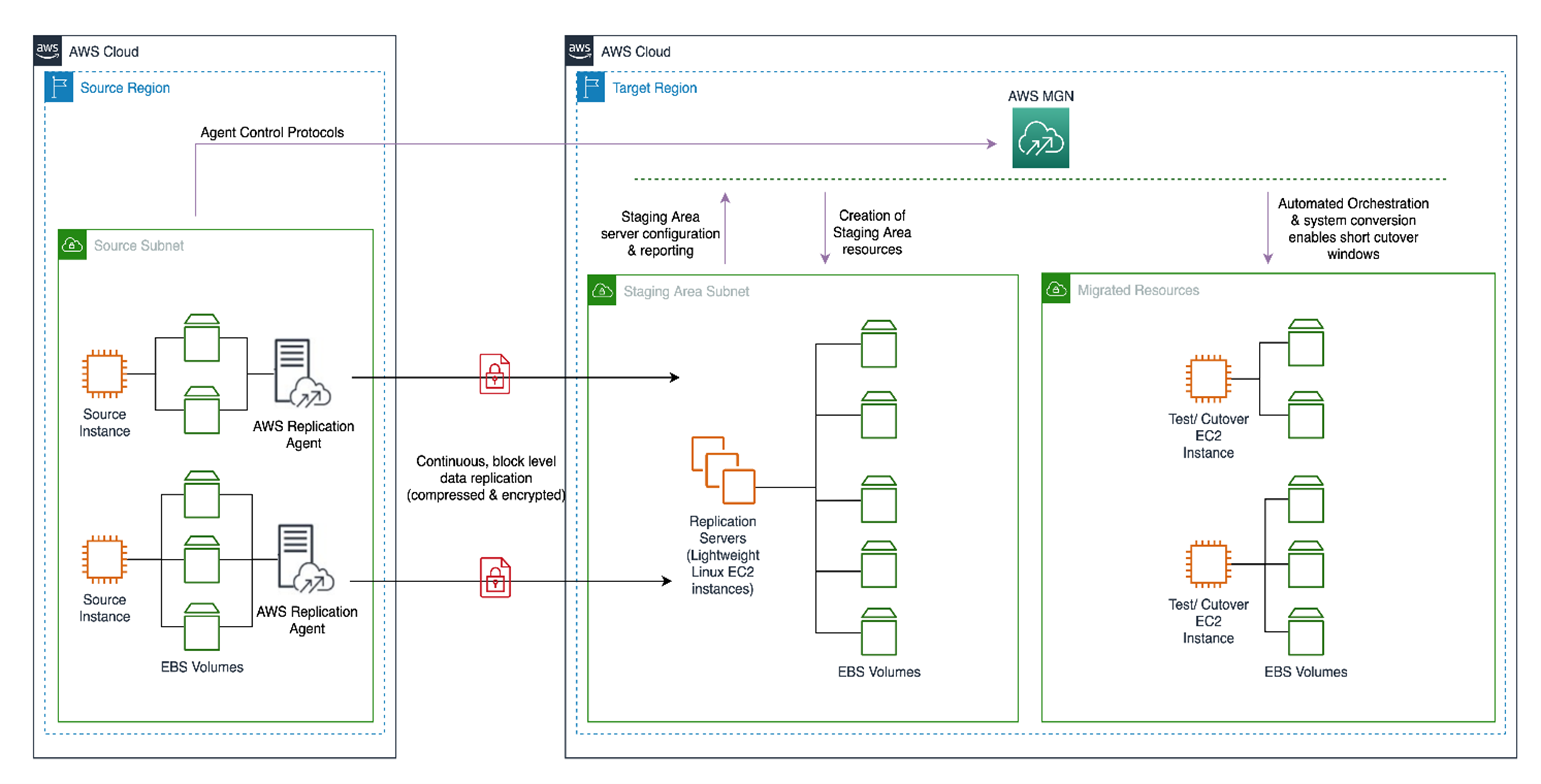
Task: Click the Target Region flag icon
Action: [589, 87]
